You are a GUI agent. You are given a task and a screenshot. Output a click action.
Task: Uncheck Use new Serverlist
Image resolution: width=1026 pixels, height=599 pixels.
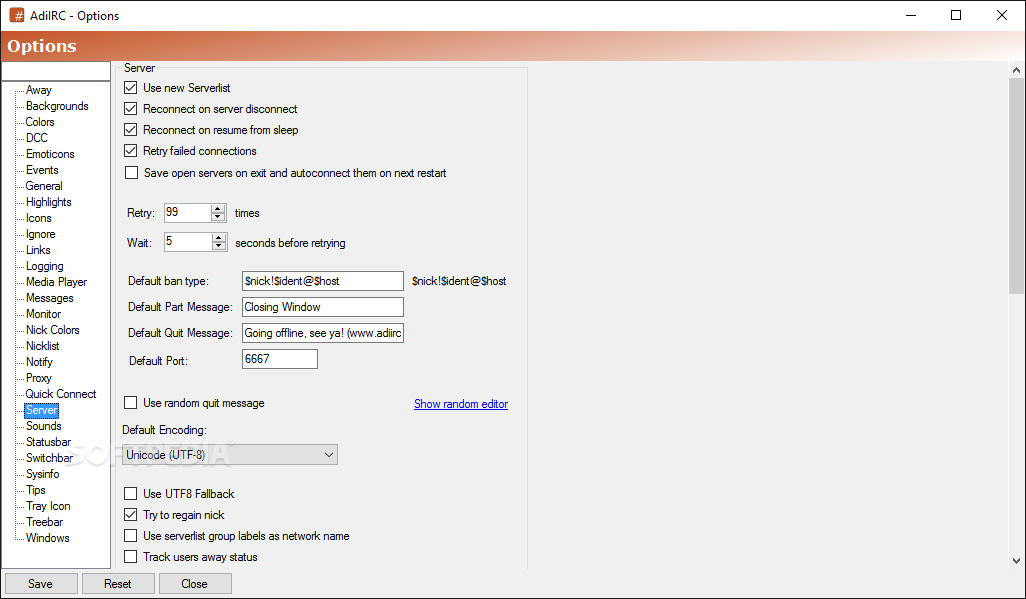131,88
